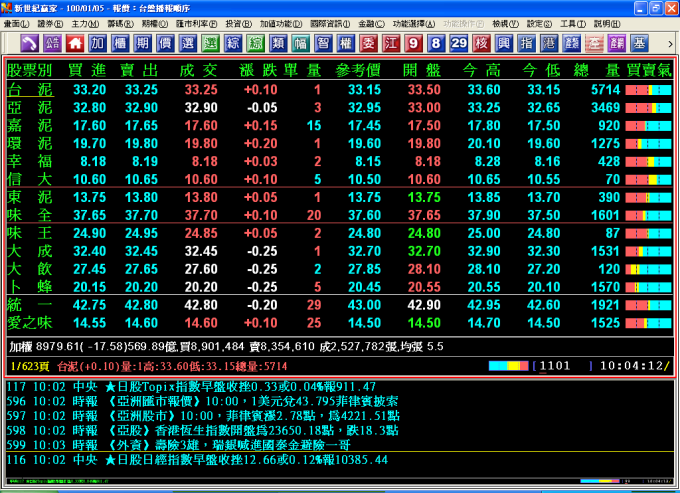
Task: Click the 股票別 column header
Action: pos(29,70)
